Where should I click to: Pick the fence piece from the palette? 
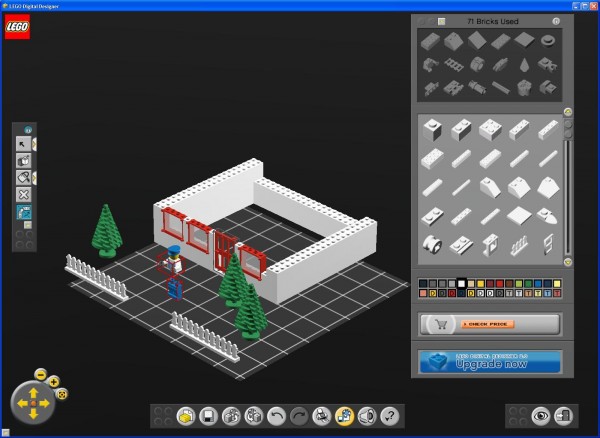[x=519, y=245]
